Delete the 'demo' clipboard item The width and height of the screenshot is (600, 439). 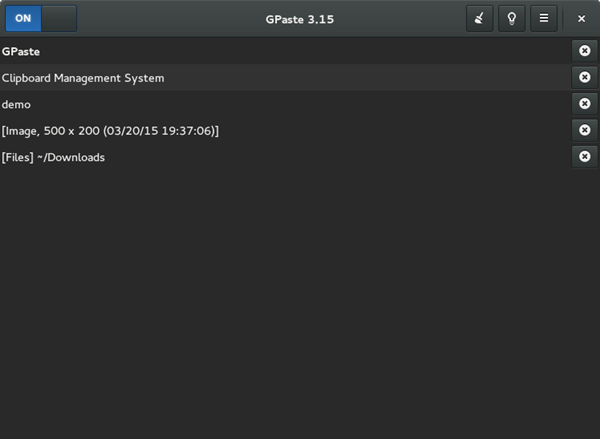coord(585,103)
